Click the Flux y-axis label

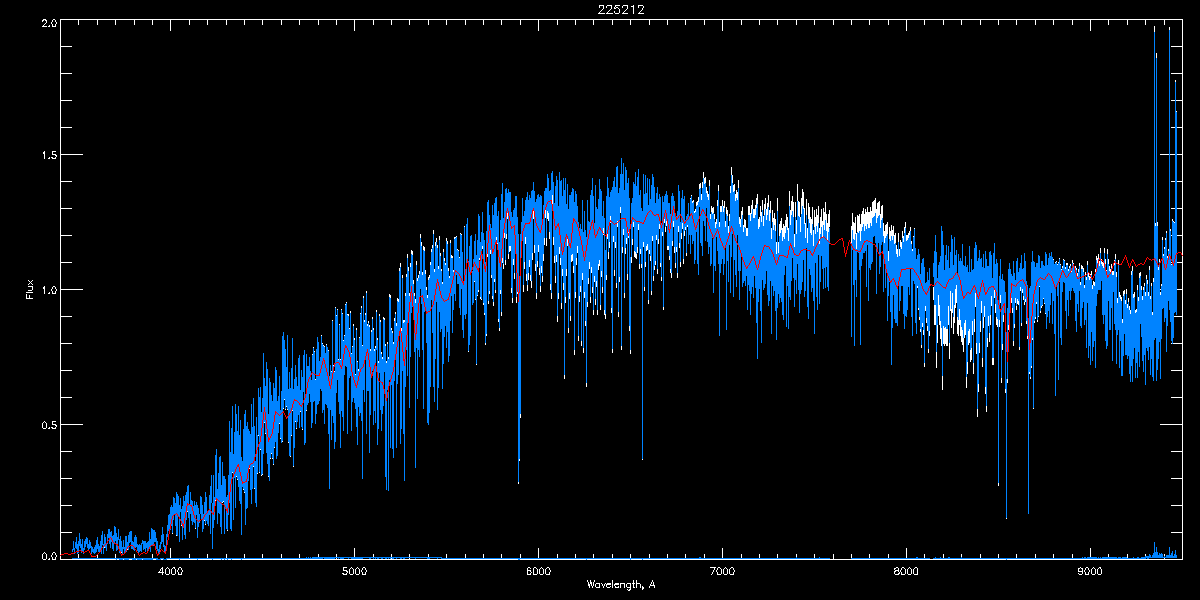30,290
